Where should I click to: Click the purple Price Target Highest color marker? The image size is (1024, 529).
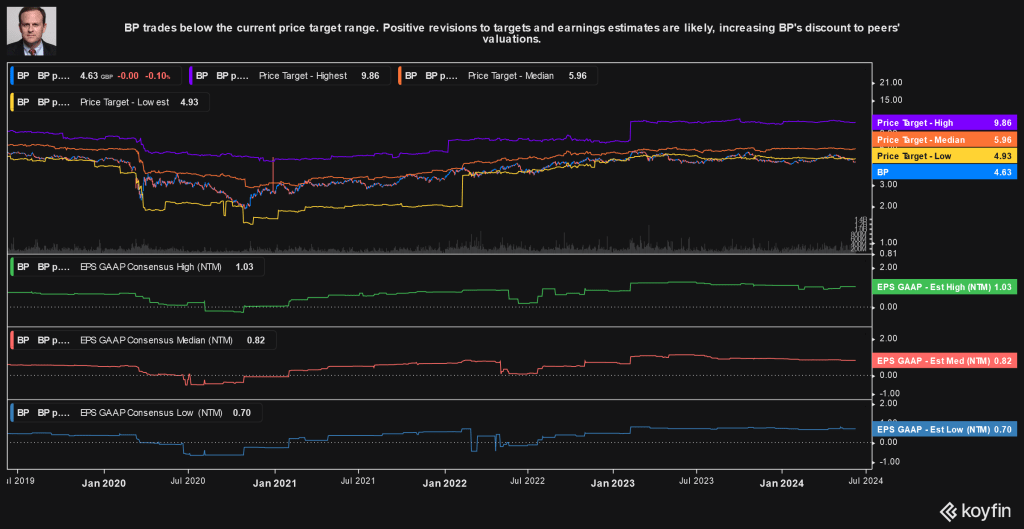pyautogui.click(x=190, y=75)
